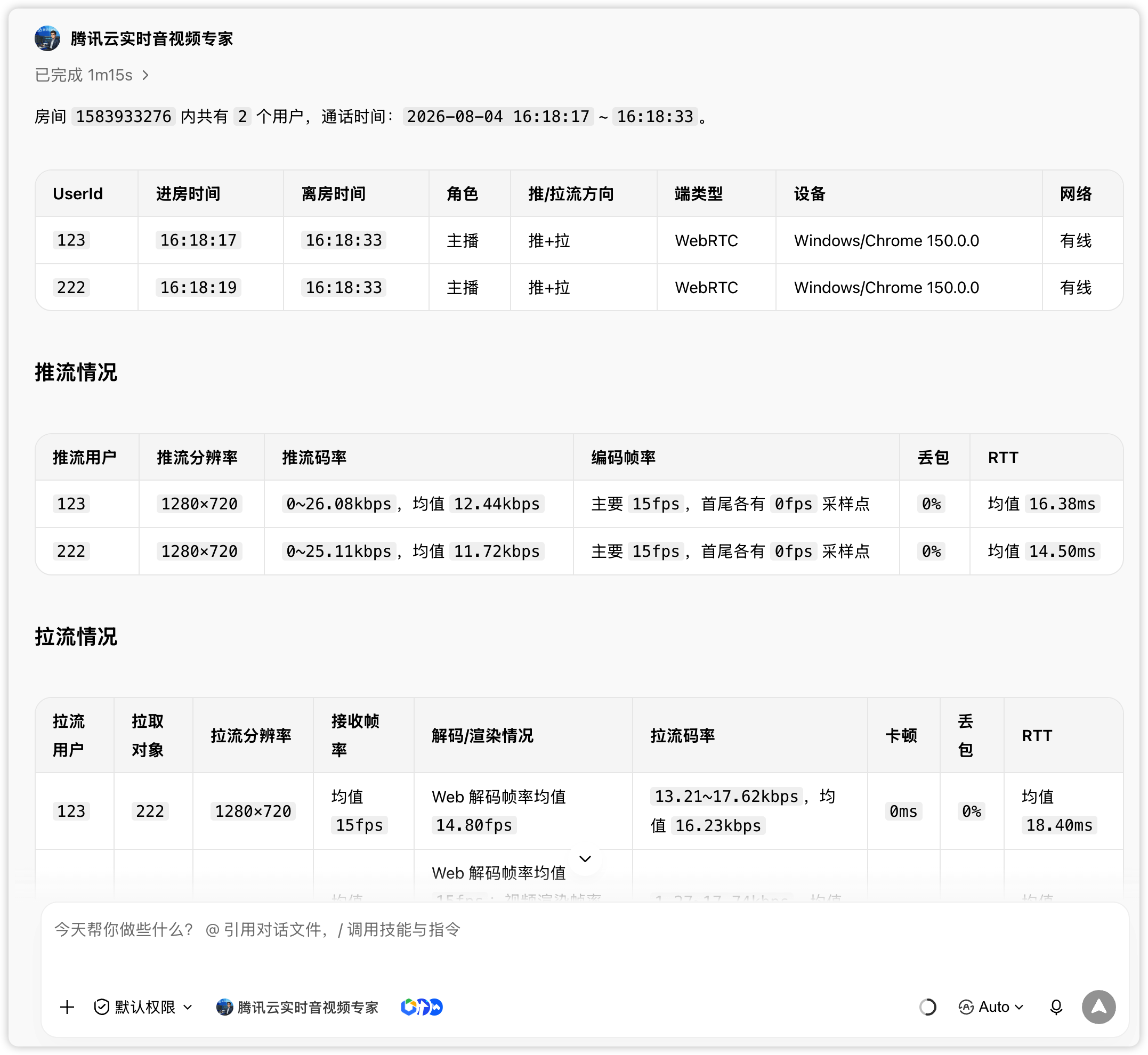Click the 0ms stutter value
The image size is (1148, 1055).
coord(903,810)
